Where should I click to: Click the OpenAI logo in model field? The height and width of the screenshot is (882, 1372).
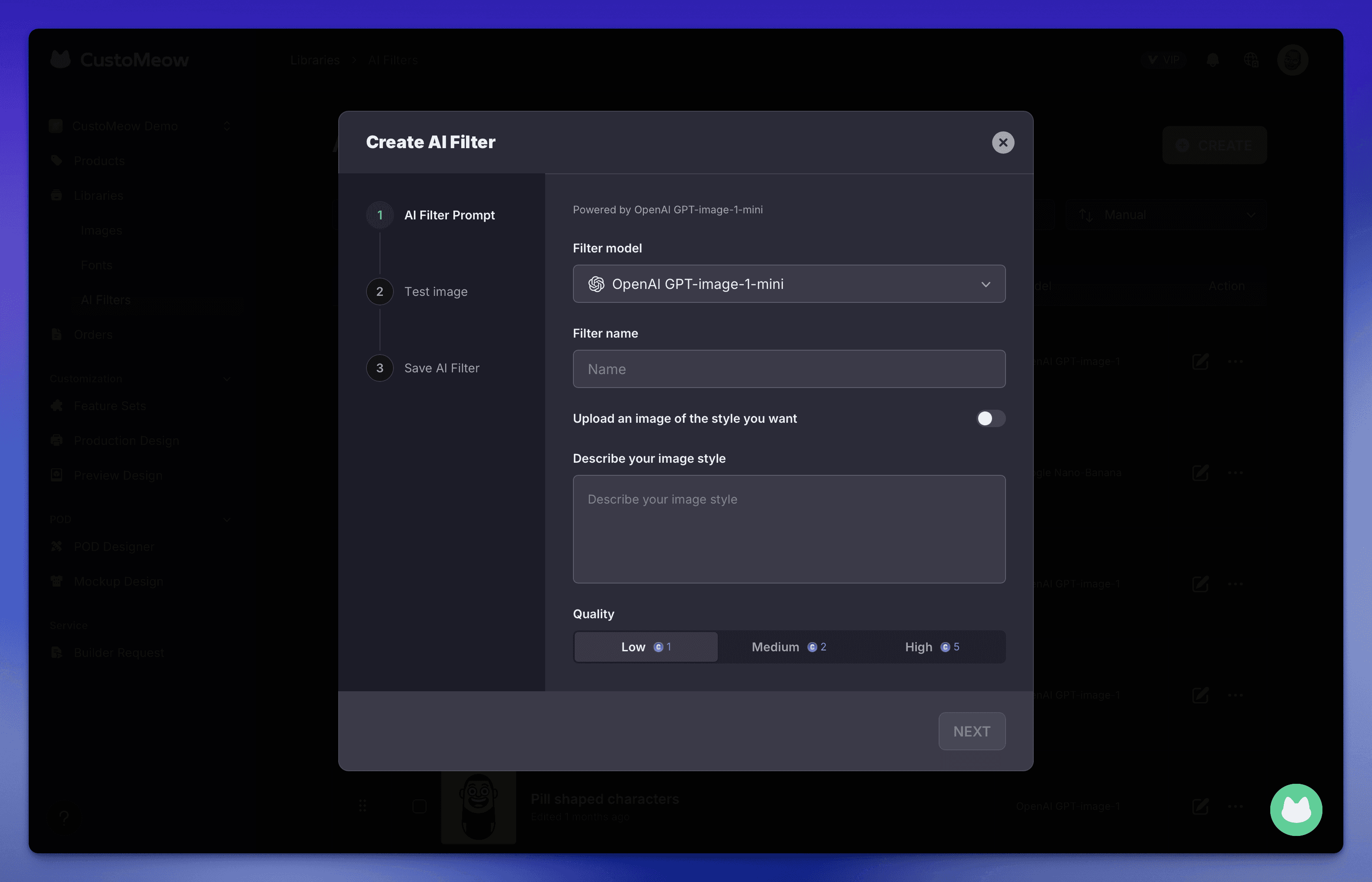tap(596, 284)
